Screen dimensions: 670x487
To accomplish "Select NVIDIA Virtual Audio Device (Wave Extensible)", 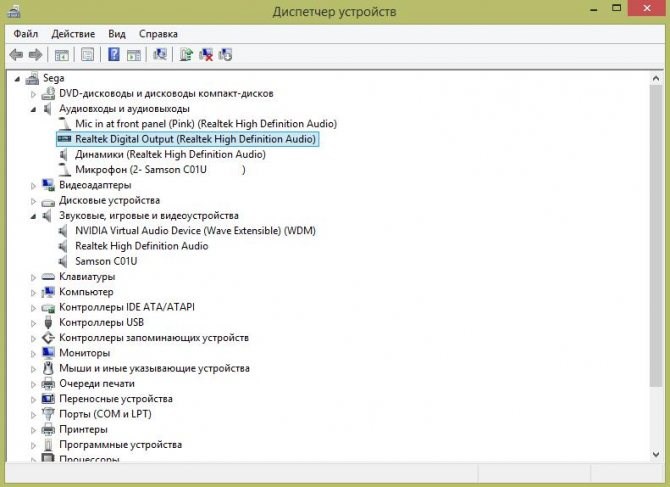I will pos(195,231).
